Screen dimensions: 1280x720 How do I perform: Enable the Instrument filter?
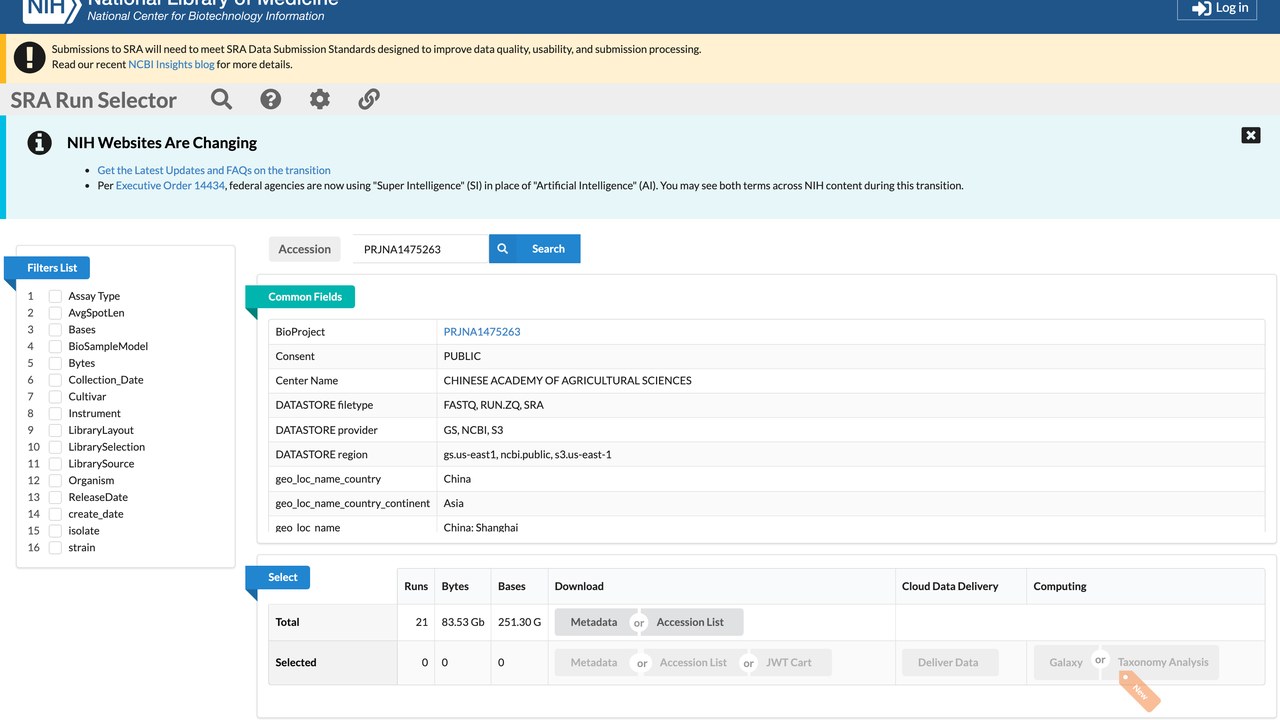point(56,413)
